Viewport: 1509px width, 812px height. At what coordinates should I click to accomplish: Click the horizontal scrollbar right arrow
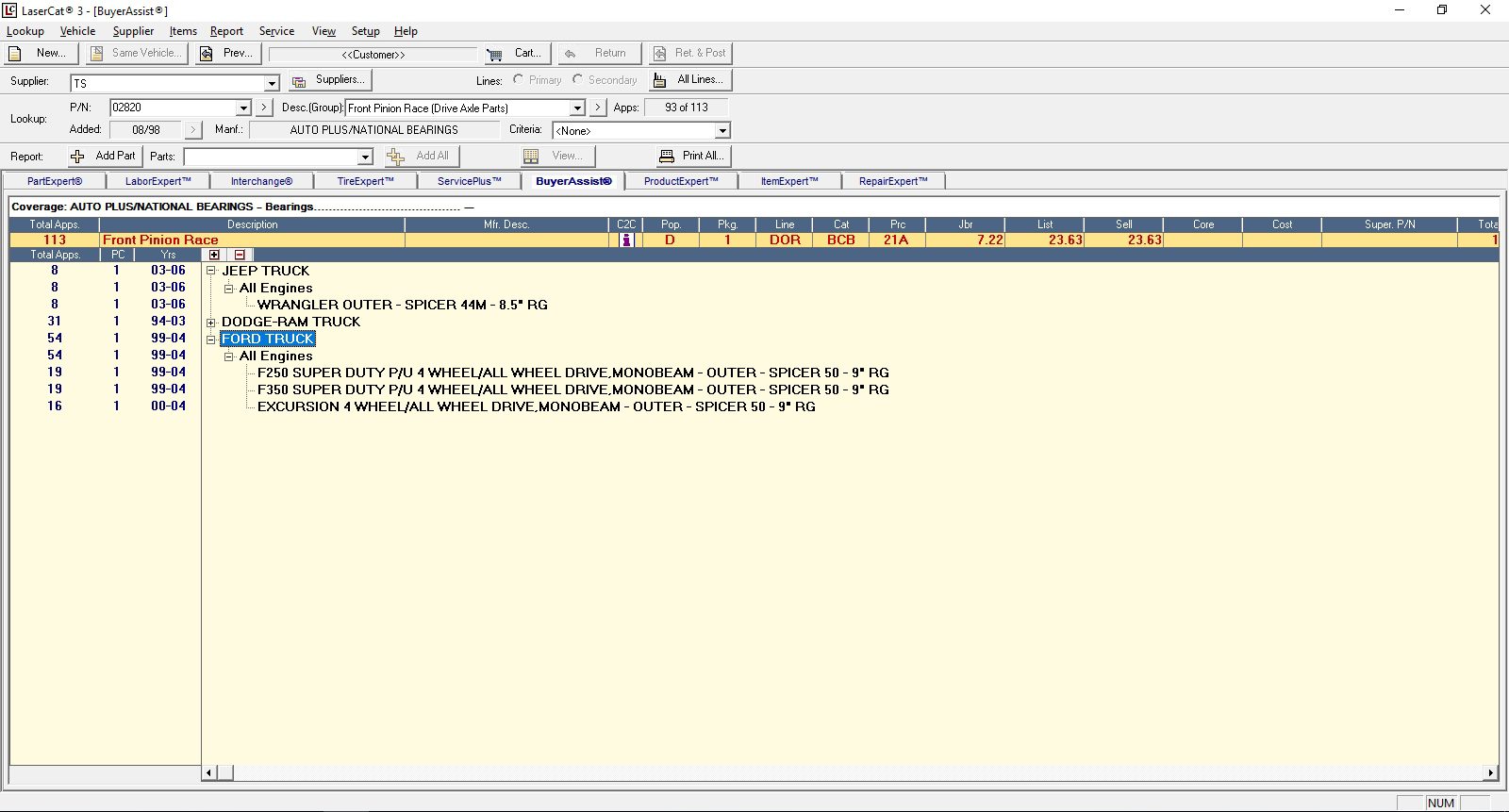tap(1490, 773)
